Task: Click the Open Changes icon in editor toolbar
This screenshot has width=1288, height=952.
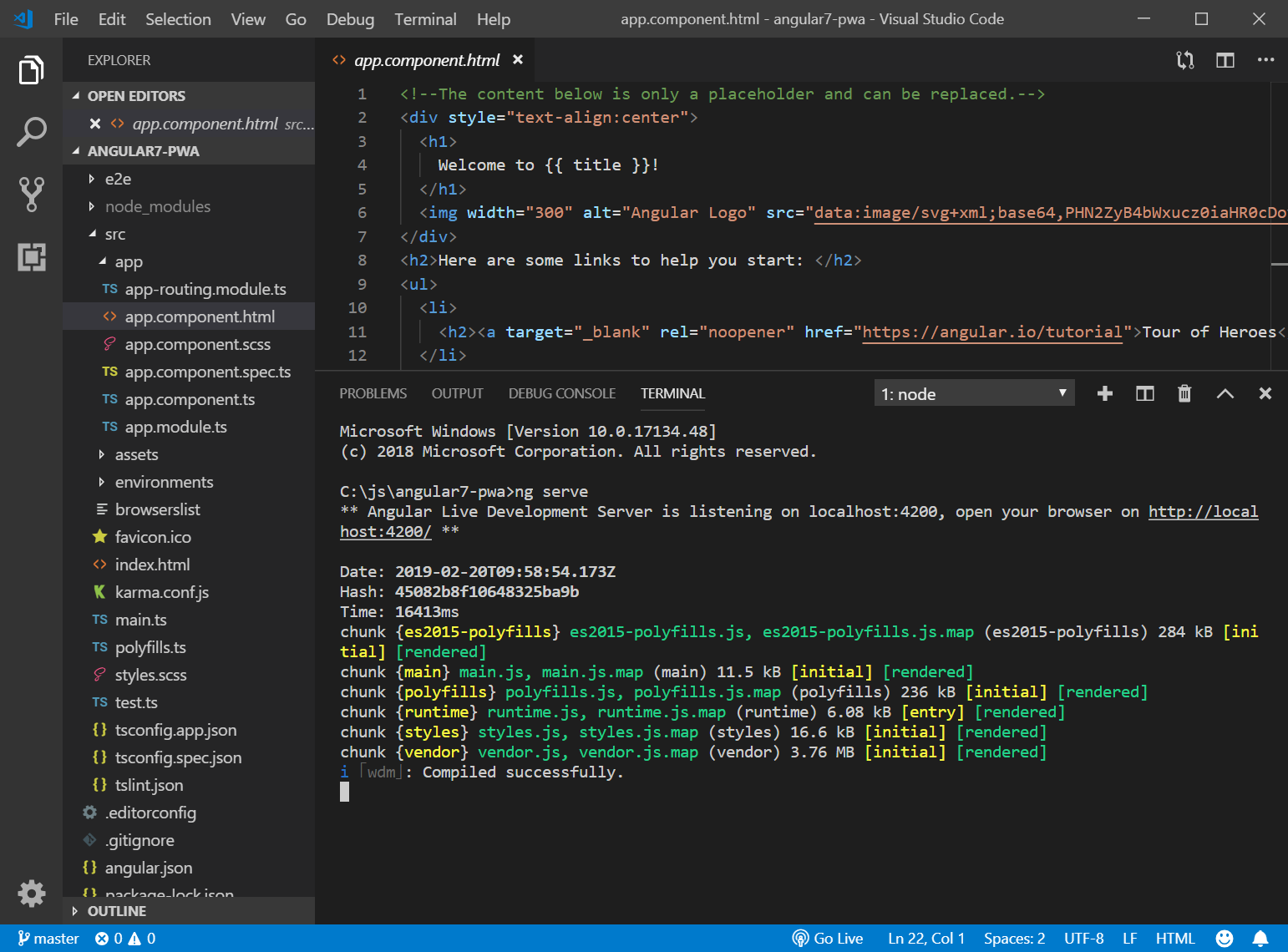Action: coord(1184,60)
